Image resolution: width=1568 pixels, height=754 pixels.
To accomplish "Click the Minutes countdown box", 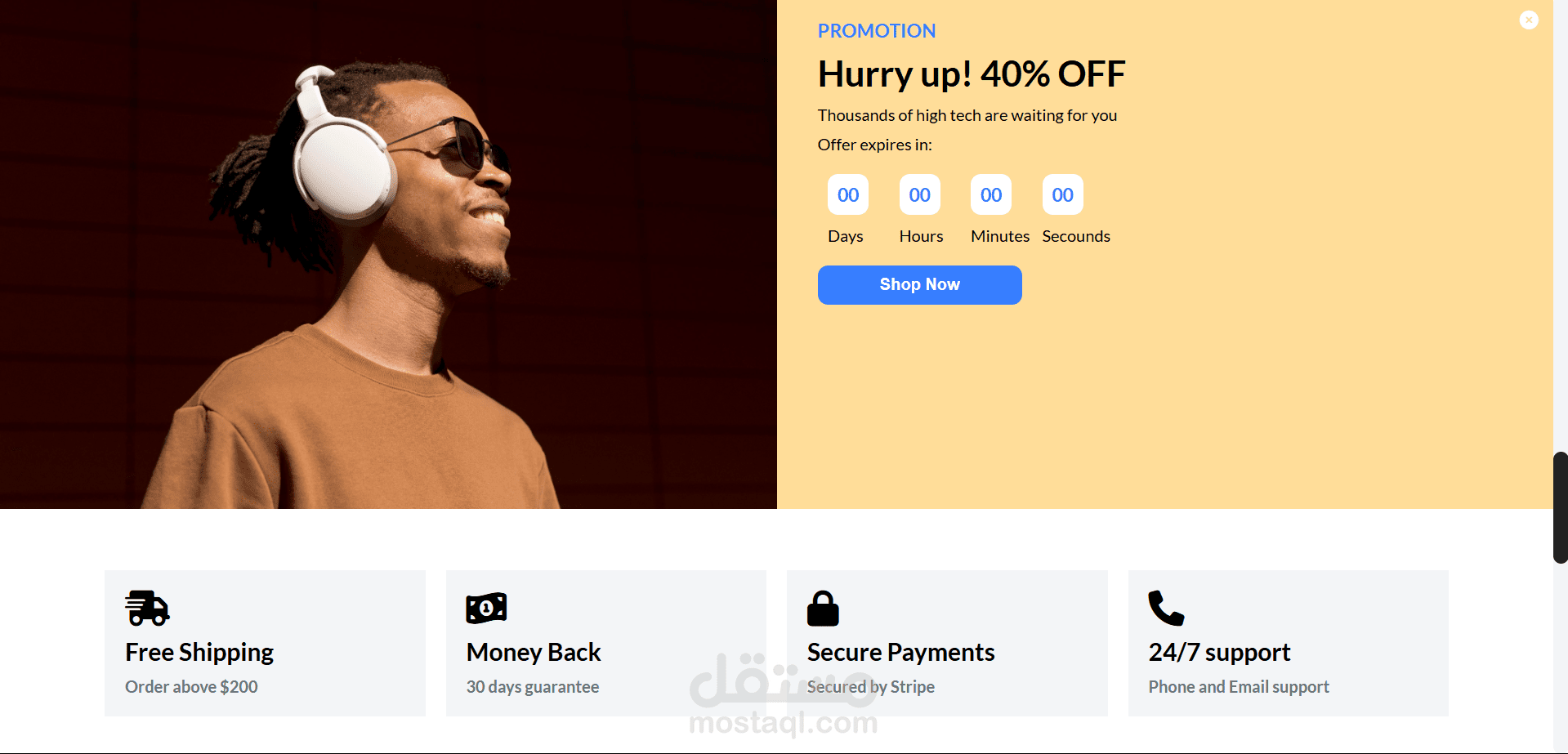I will pos(991,194).
